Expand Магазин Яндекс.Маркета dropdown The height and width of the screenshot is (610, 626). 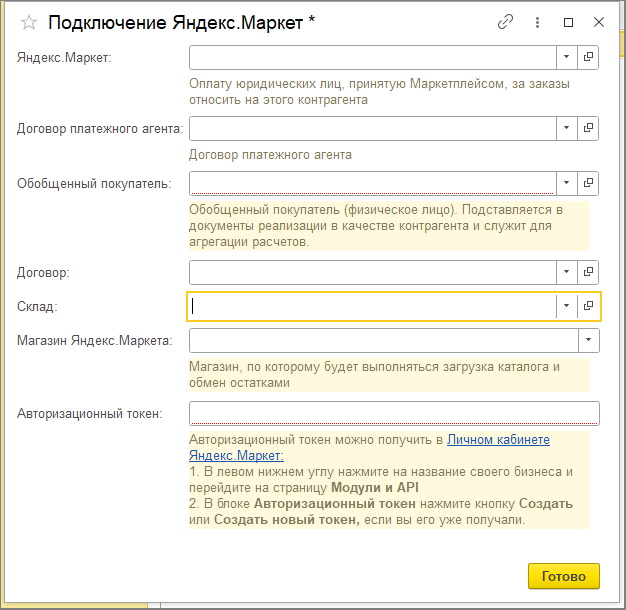point(588,340)
